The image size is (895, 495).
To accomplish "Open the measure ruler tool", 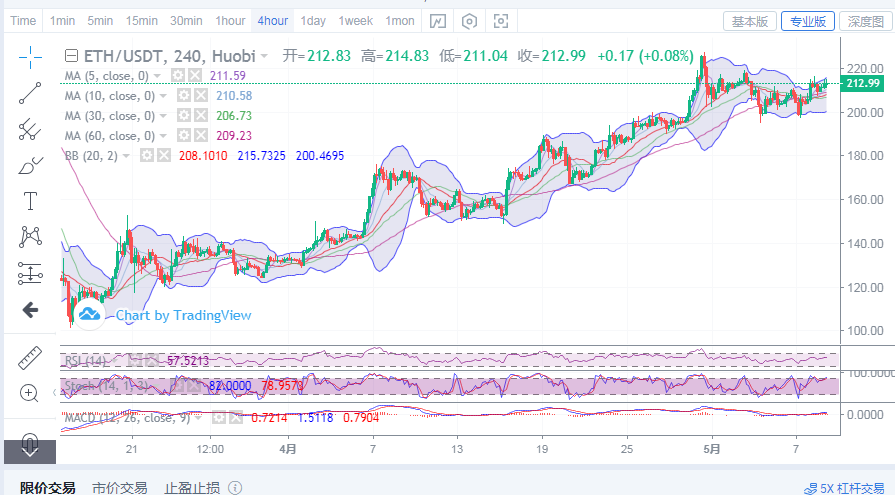I will coord(30,356).
